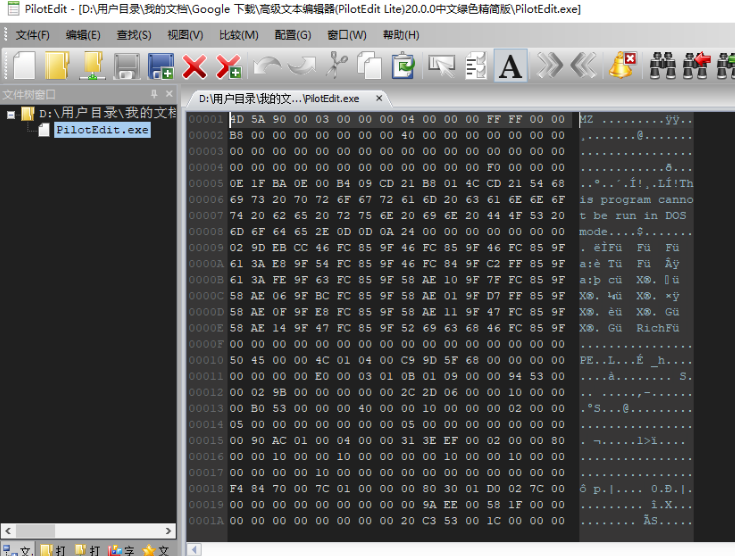Open the 视图(V) menu
The width and height of the screenshot is (735, 556).
185,35
